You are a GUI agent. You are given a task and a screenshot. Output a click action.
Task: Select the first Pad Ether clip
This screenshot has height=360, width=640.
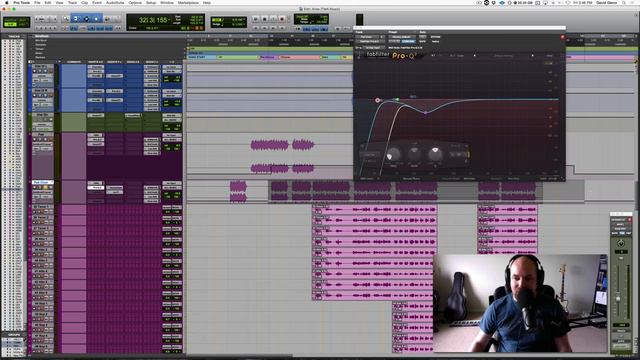(x=238, y=191)
